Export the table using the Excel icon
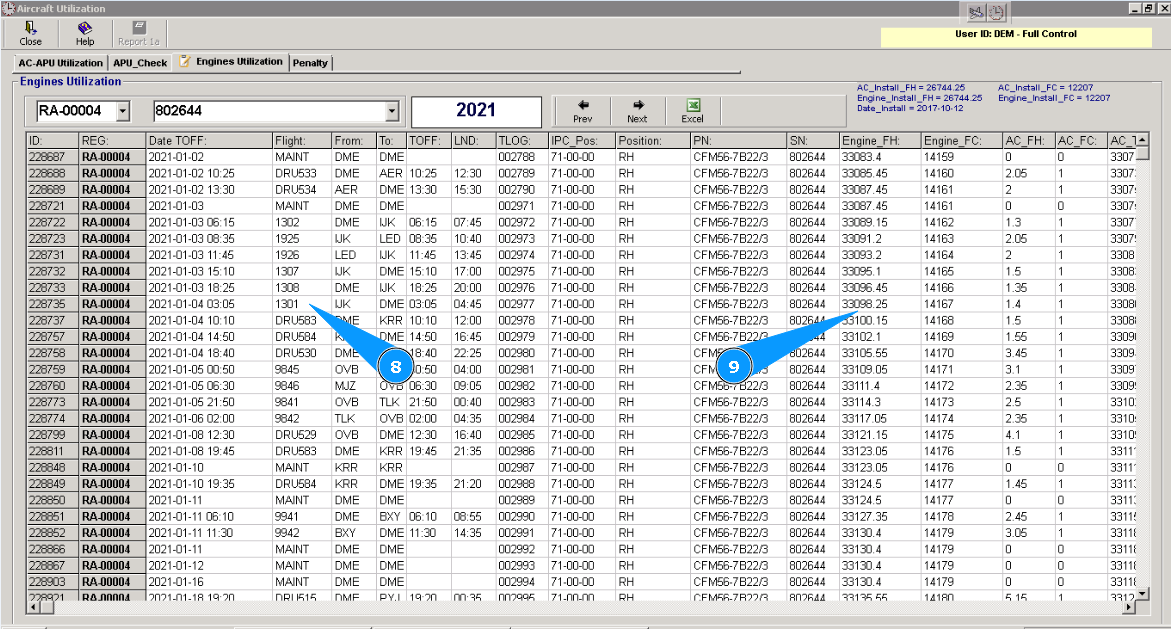Image resolution: width=1171 pixels, height=630 pixels. 692,105
